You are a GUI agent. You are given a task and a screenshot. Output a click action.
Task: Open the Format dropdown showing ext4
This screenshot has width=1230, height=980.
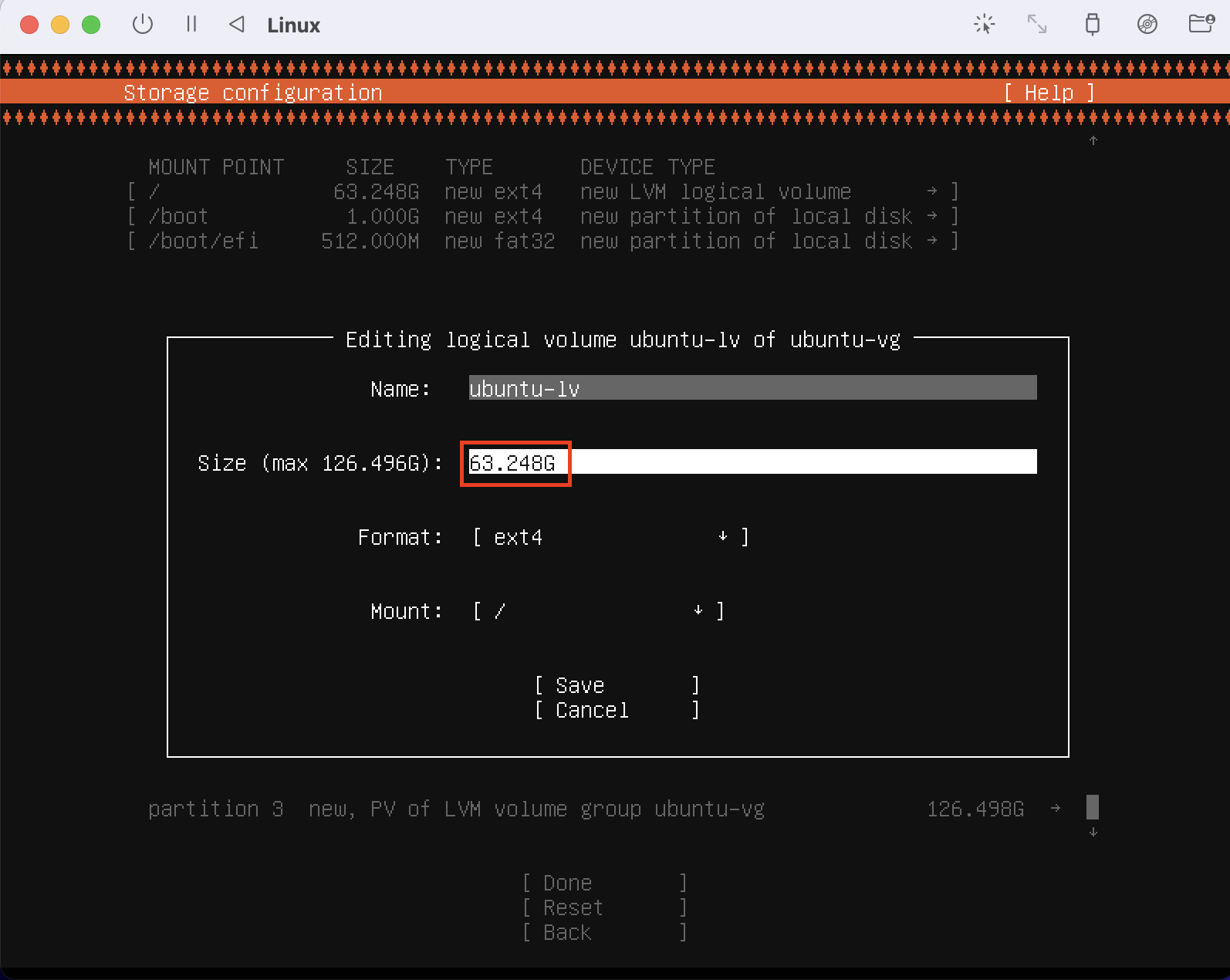610,537
